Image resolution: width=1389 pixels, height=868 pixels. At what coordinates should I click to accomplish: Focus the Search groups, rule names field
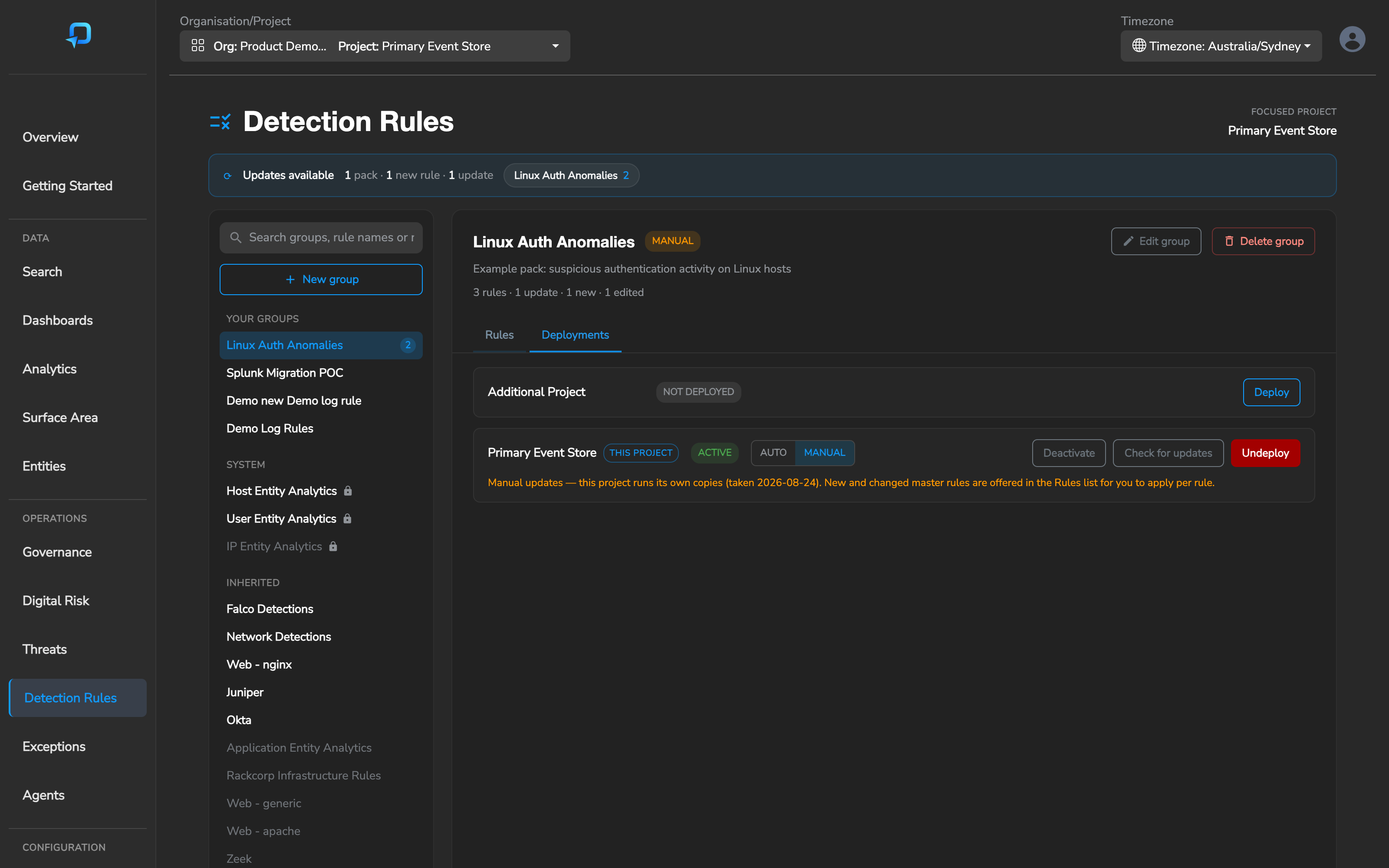point(321,238)
